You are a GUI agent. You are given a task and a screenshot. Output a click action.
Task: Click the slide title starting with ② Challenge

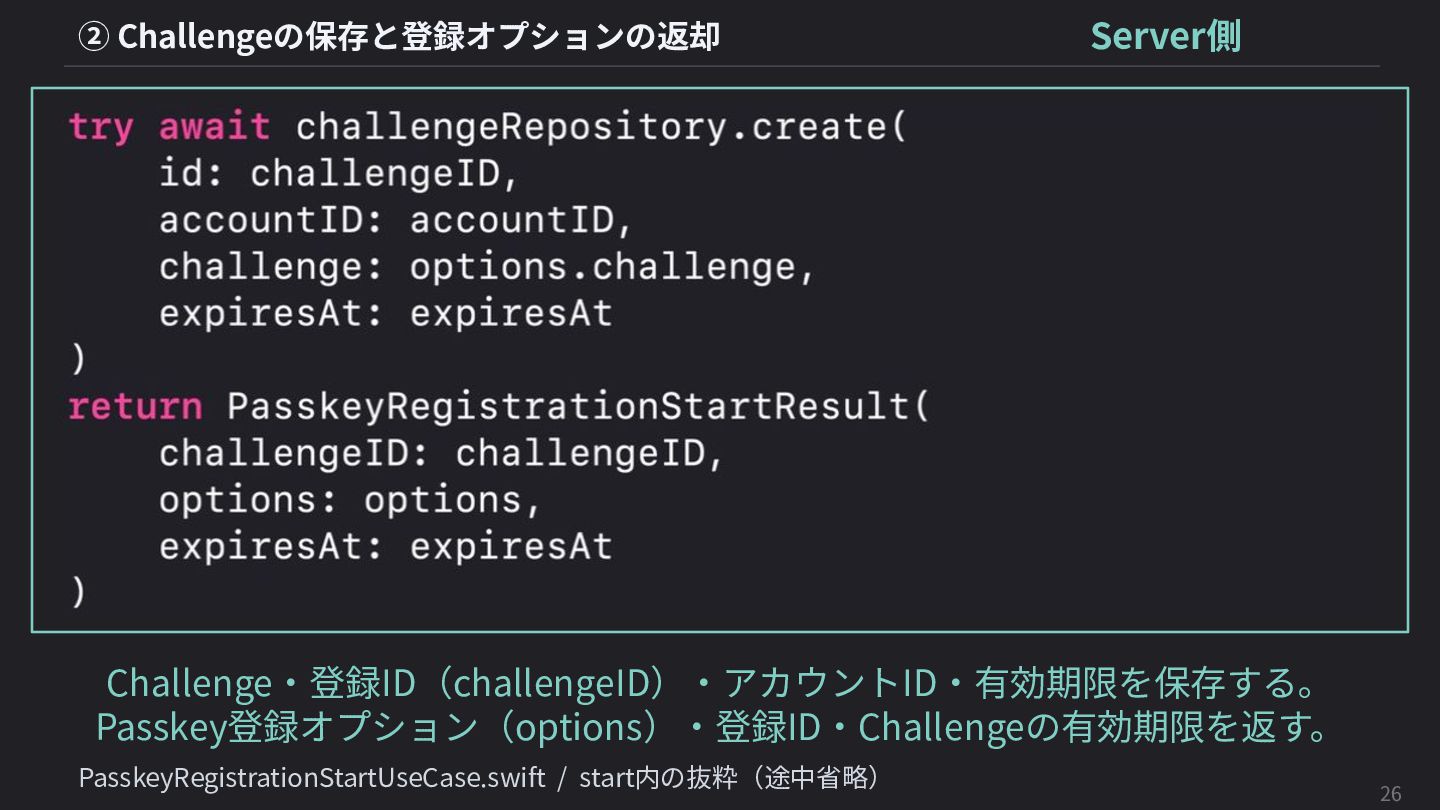tap(399, 37)
